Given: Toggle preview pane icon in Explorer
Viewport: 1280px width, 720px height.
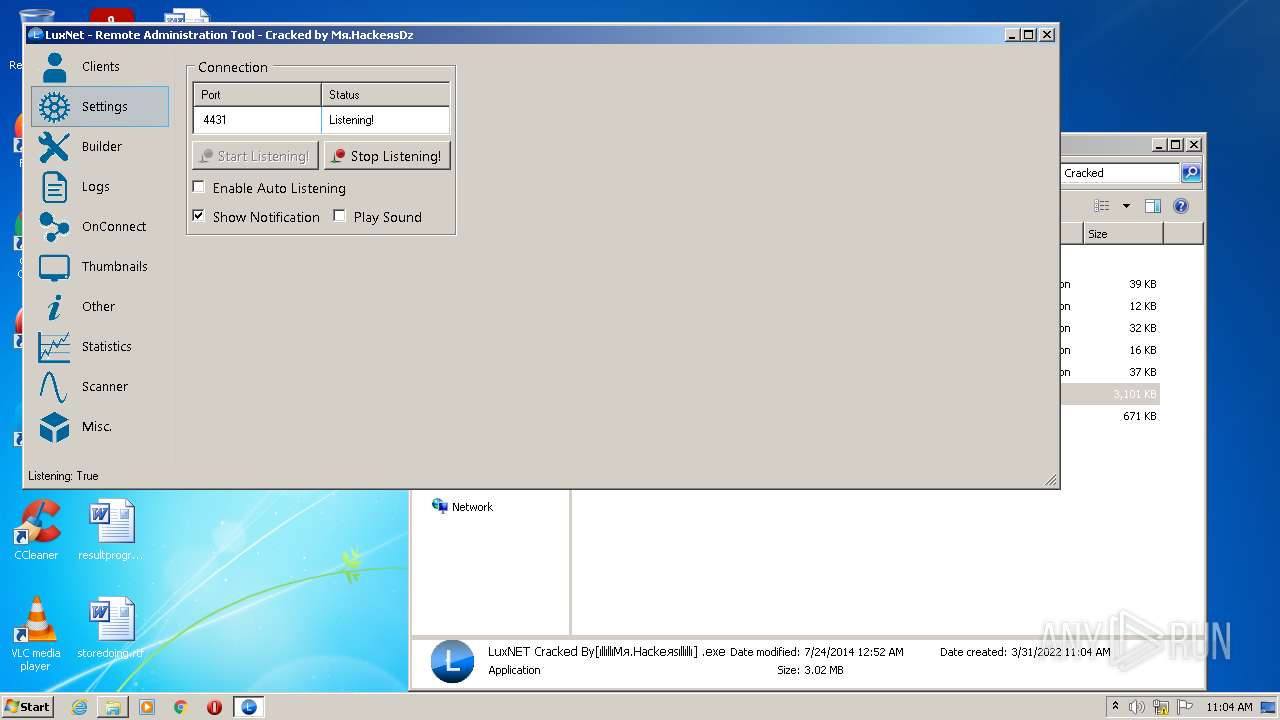Looking at the screenshot, I should click(1153, 206).
